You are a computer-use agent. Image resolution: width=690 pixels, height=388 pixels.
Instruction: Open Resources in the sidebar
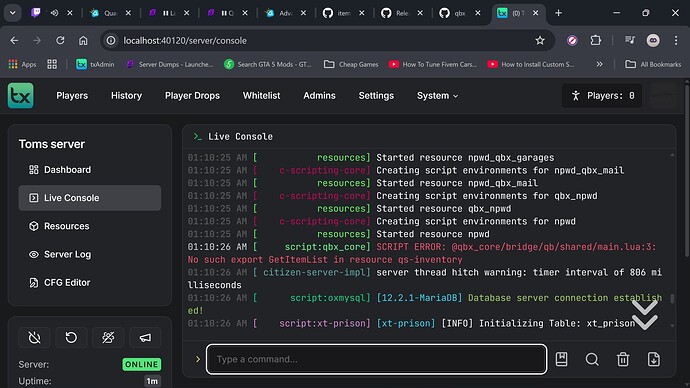coord(90,226)
